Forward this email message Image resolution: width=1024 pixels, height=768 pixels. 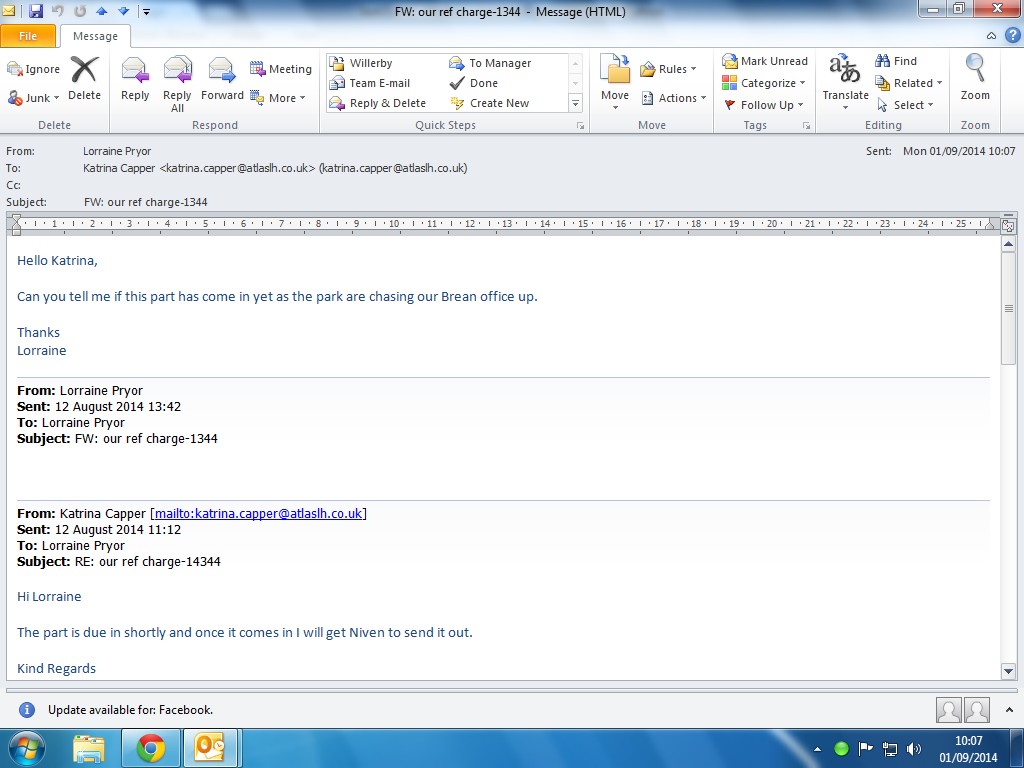point(222,79)
